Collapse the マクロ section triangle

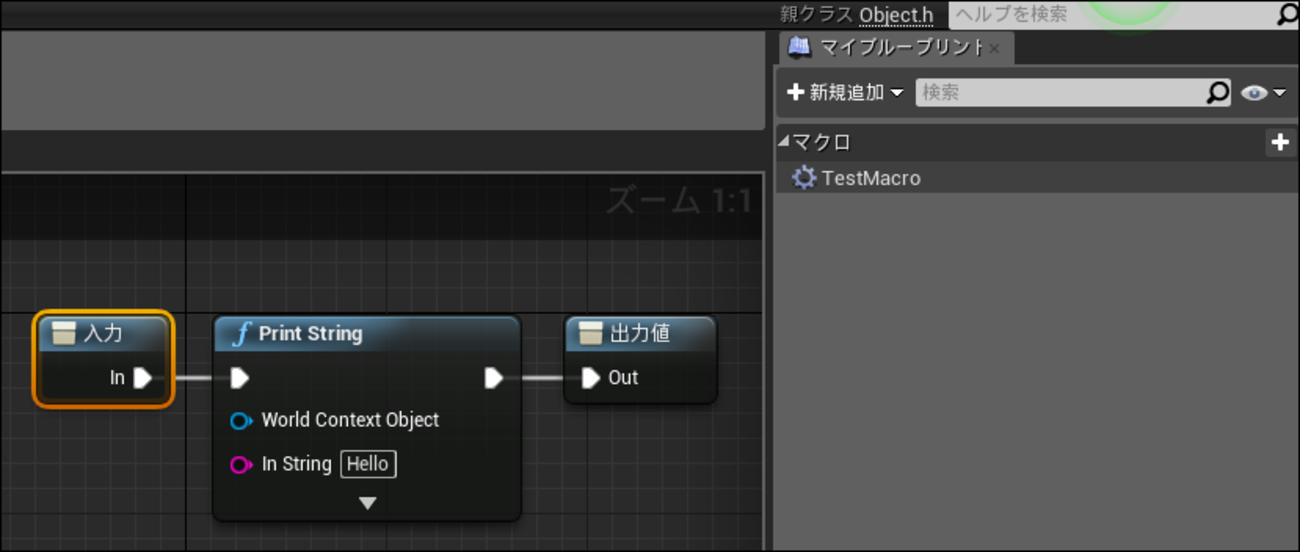pos(783,141)
